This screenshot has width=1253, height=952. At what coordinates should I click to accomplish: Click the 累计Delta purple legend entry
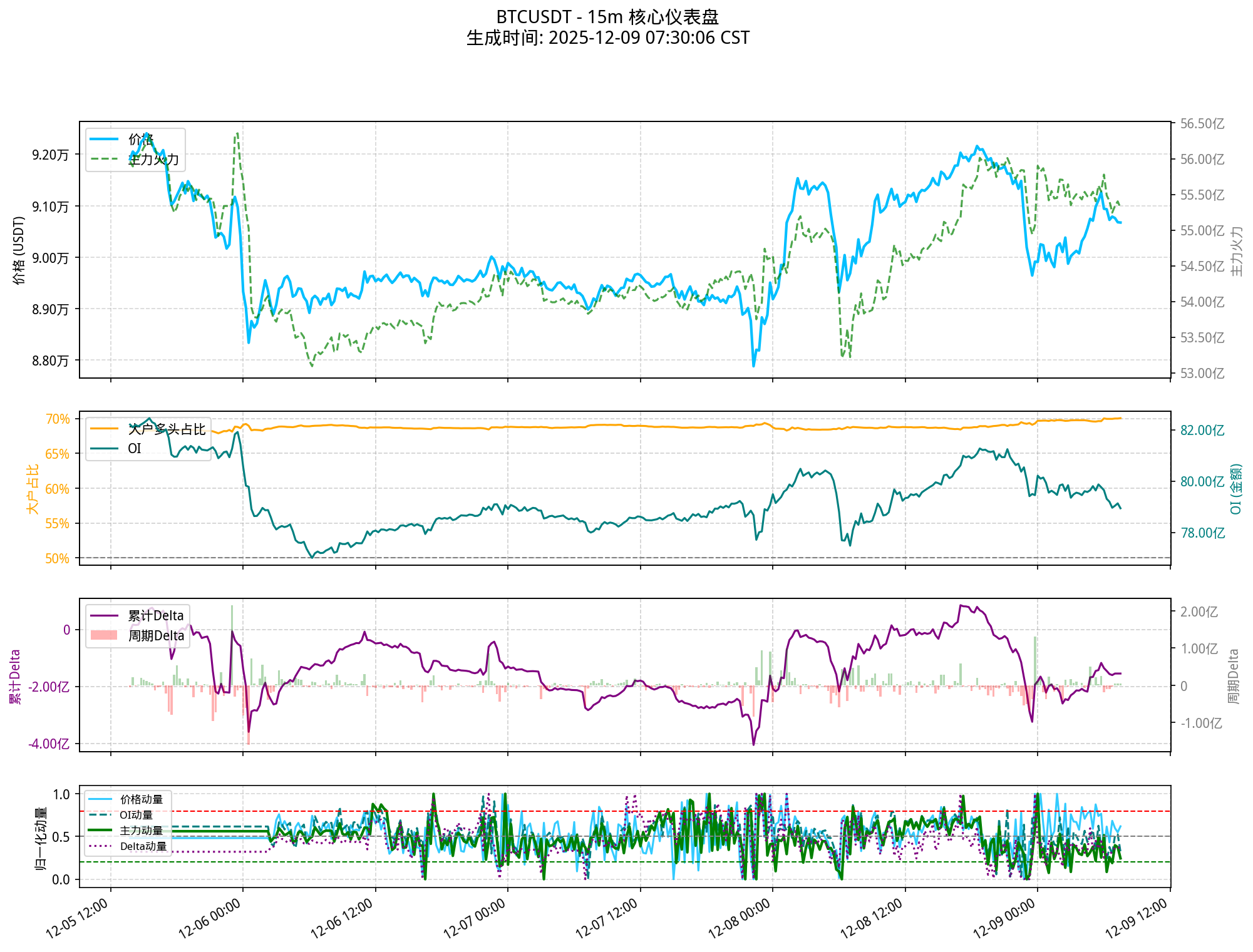click(156, 615)
